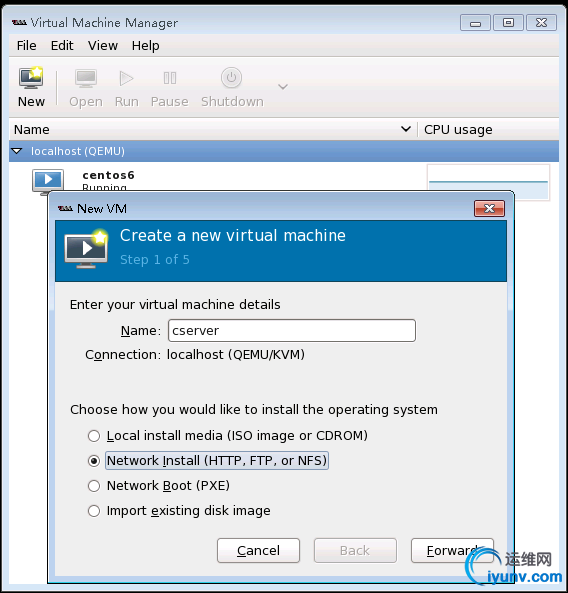Viewport: 568px width, 593px height.
Task: Close the Virtual Machine Manager window
Action: [x=542, y=23]
